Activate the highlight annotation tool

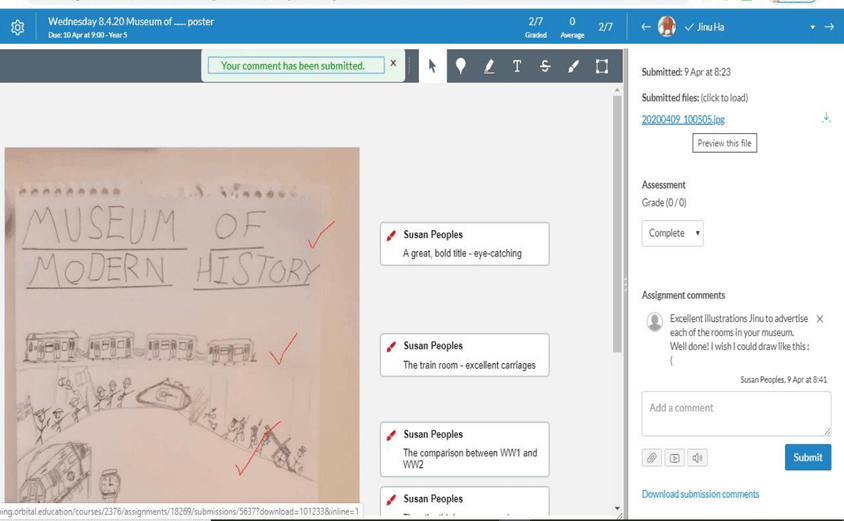click(x=489, y=66)
